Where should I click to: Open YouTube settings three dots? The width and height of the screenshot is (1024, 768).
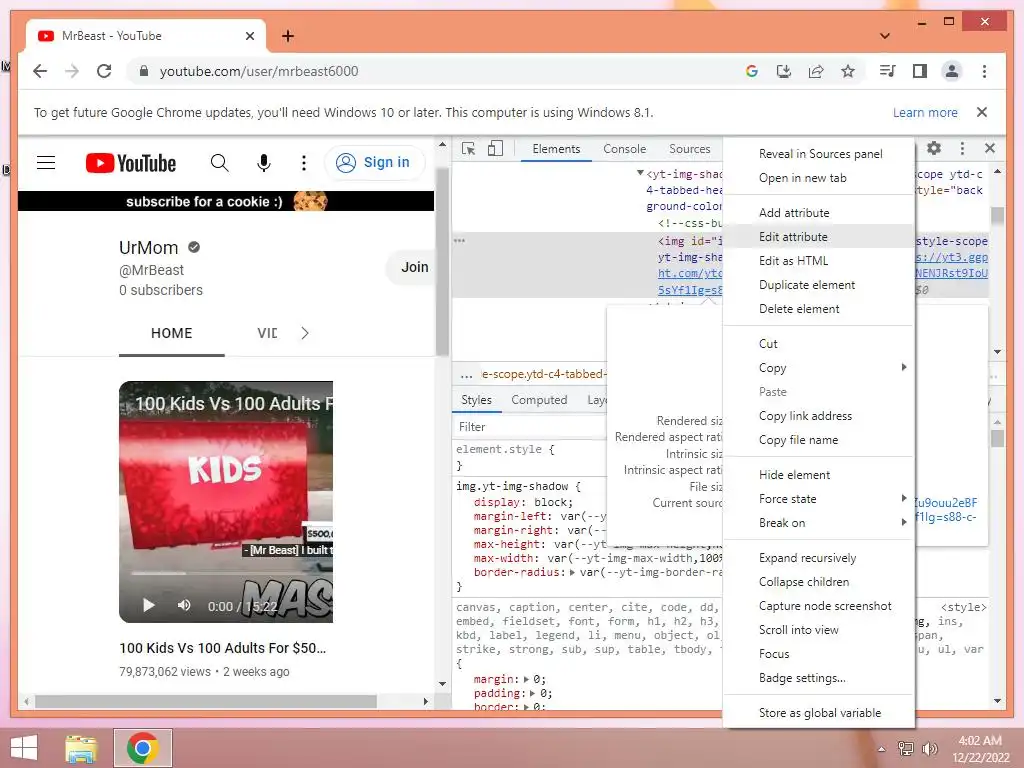coord(304,163)
